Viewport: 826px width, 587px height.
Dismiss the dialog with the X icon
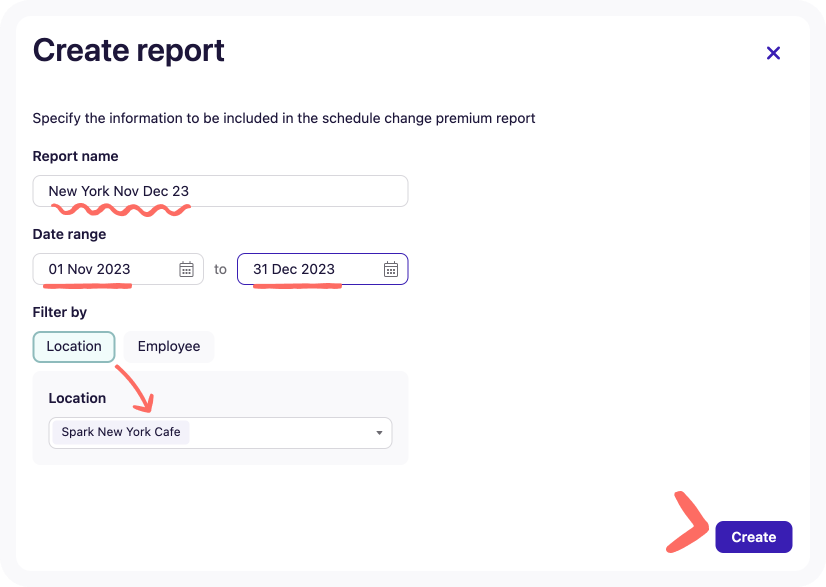773,53
